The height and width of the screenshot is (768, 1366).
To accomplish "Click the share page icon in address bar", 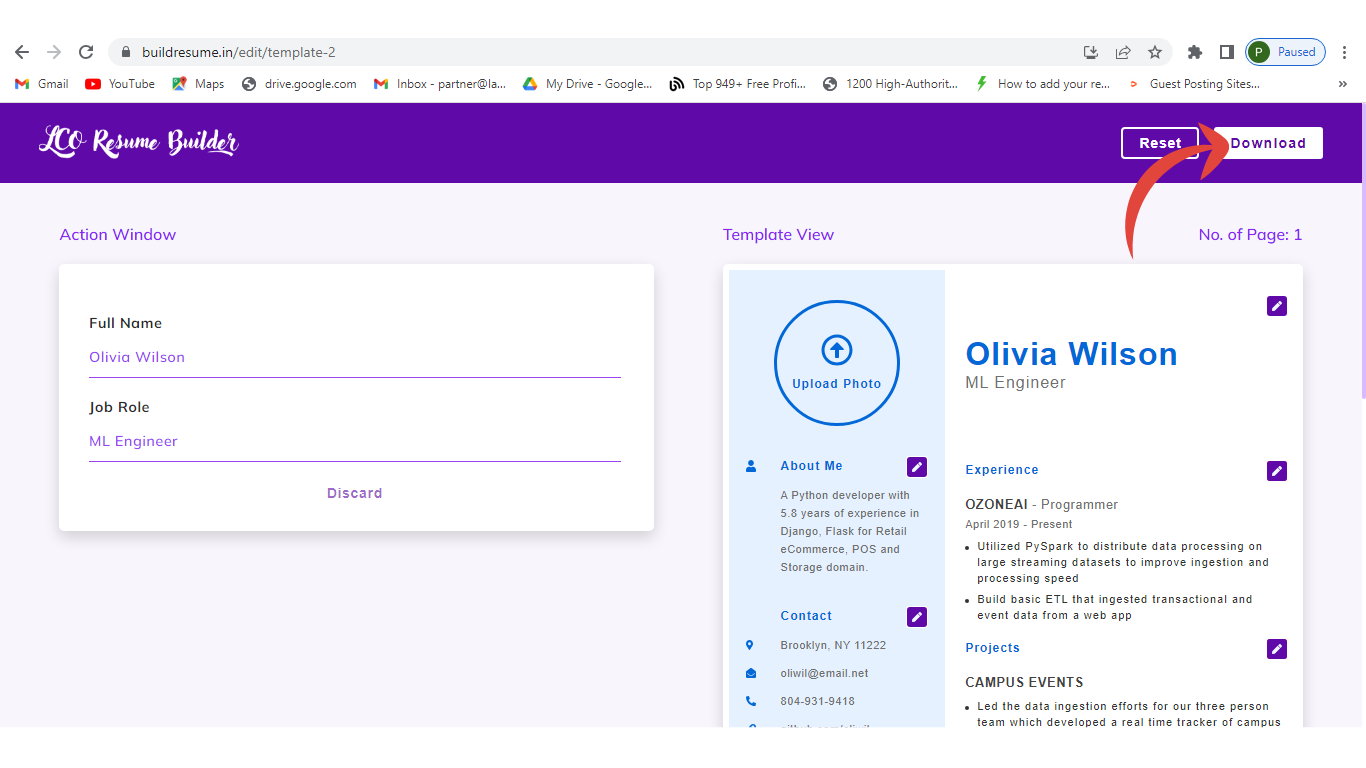I will pyautogui.click(x=1123, y=52).
